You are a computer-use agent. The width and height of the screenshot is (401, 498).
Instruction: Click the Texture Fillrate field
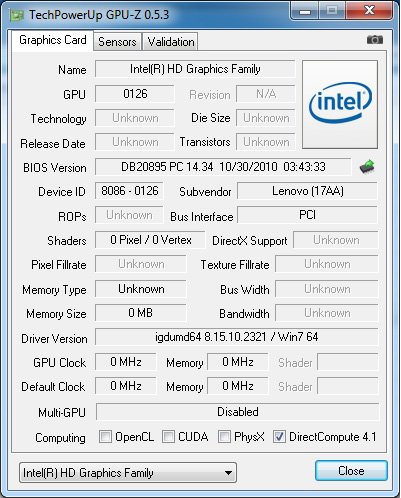(327, 264)
